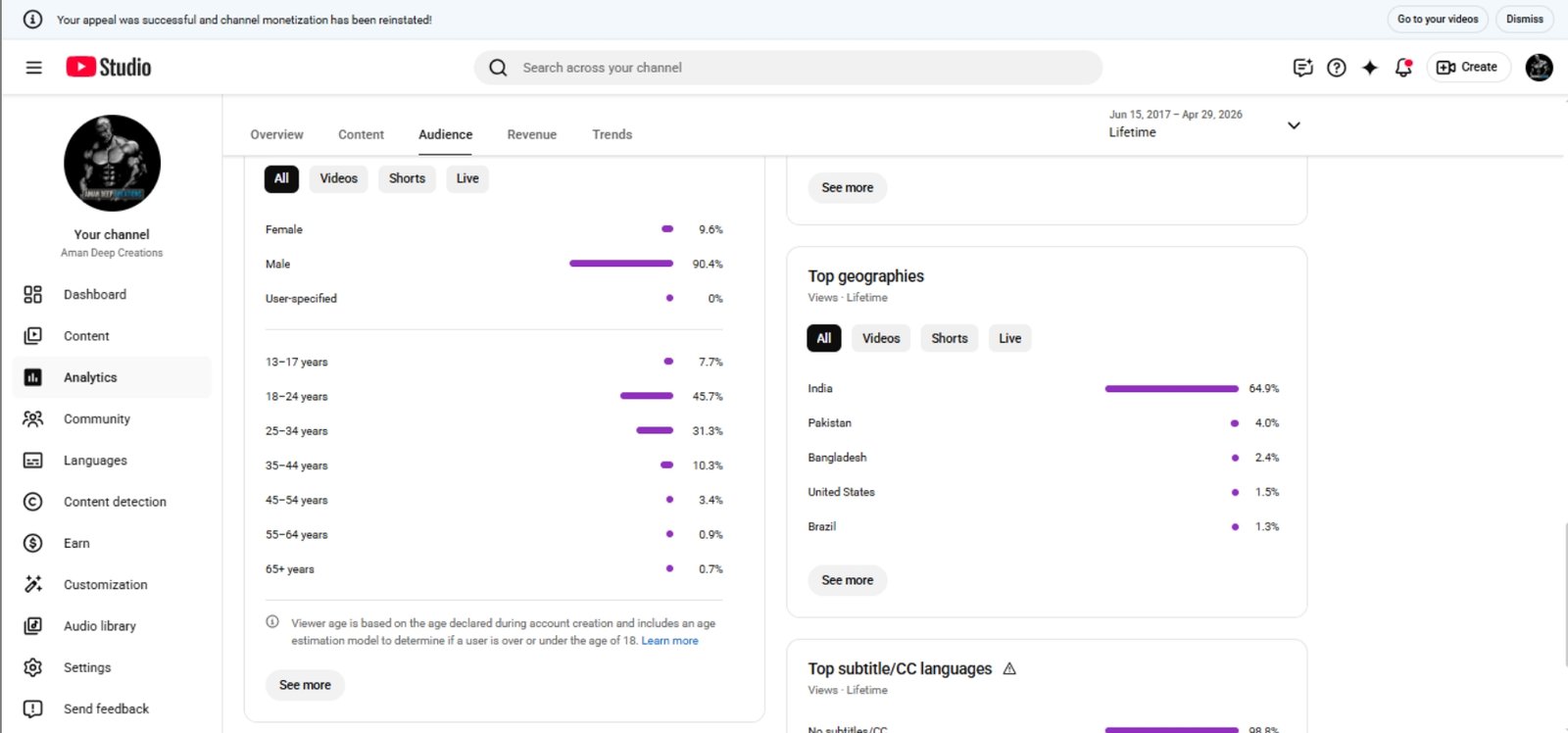Open Content detection from sidebar
Screen dimensions: 1568x733
115,502
